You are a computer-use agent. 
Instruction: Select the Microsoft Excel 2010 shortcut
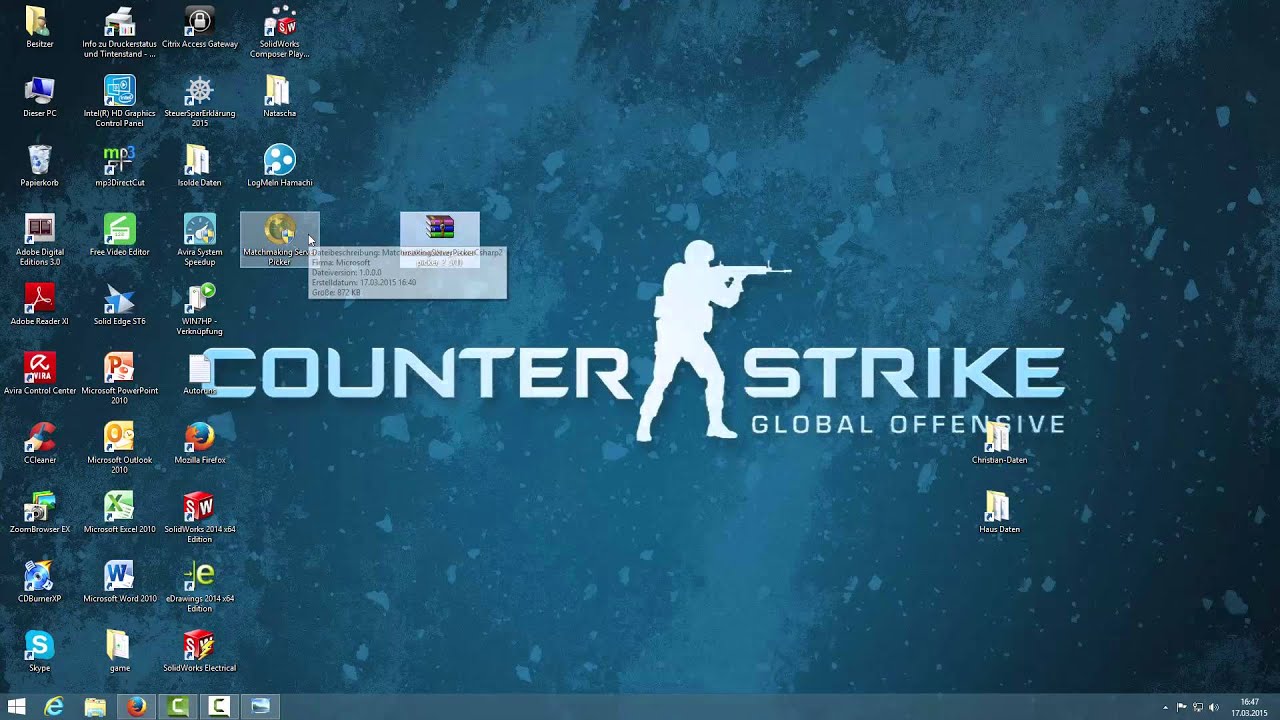(x=120, y=512)
